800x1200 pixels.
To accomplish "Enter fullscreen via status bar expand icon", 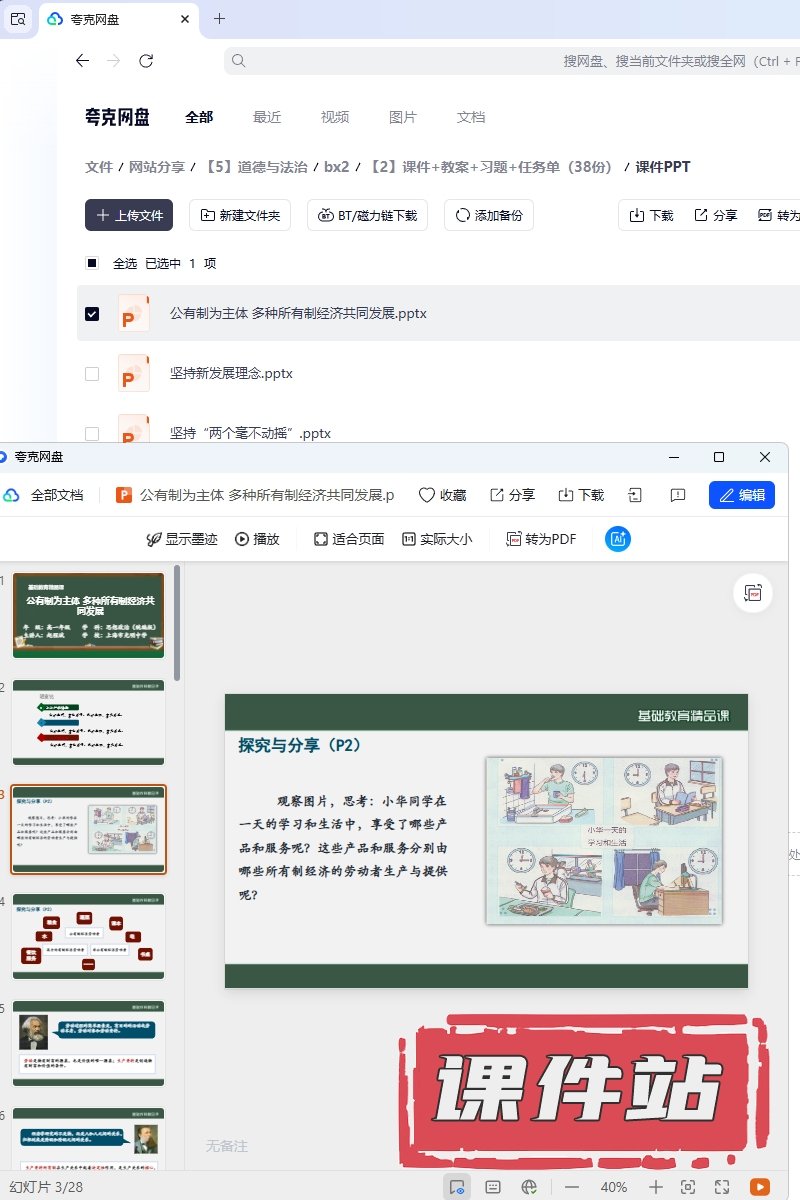I will (723, 1187).
